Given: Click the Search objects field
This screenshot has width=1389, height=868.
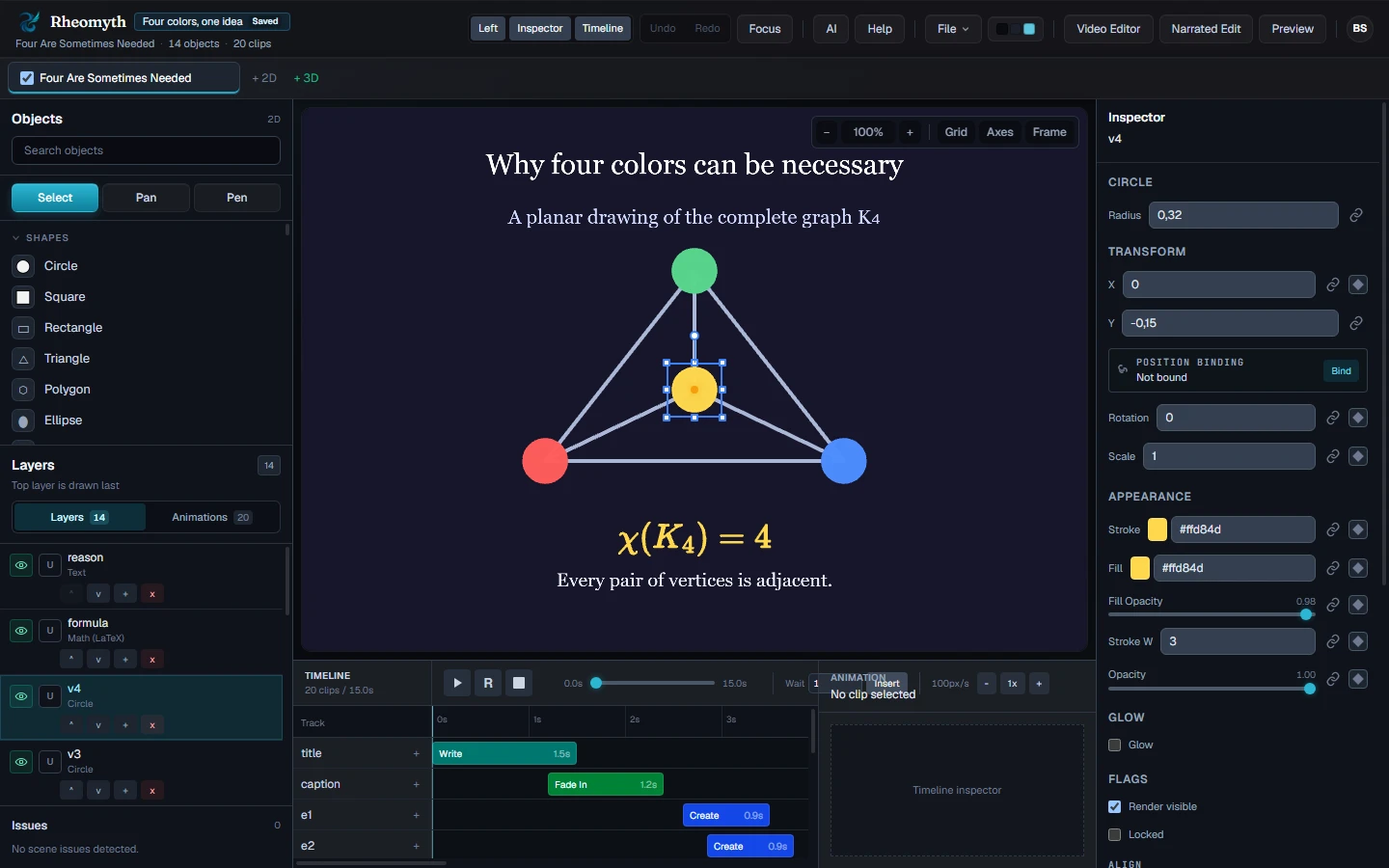Looking at the screenshot, I should click(146, 150).
